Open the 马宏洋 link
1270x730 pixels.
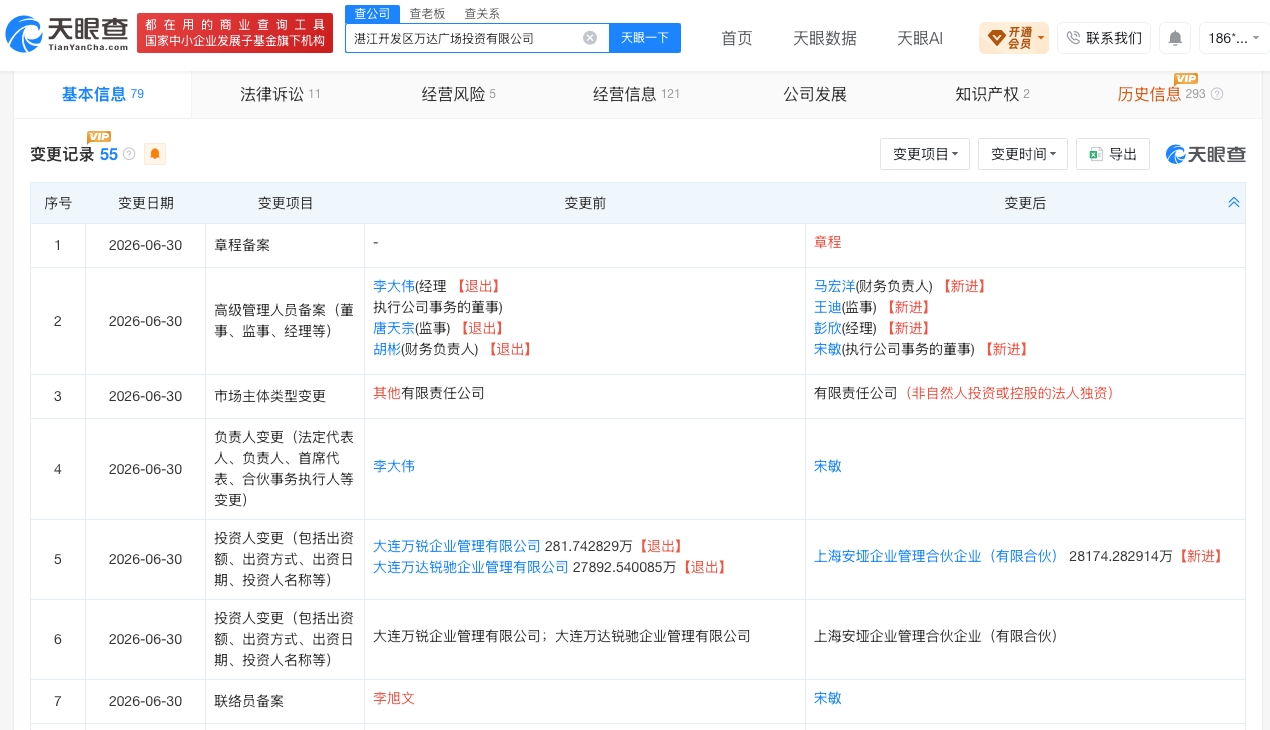835,286
